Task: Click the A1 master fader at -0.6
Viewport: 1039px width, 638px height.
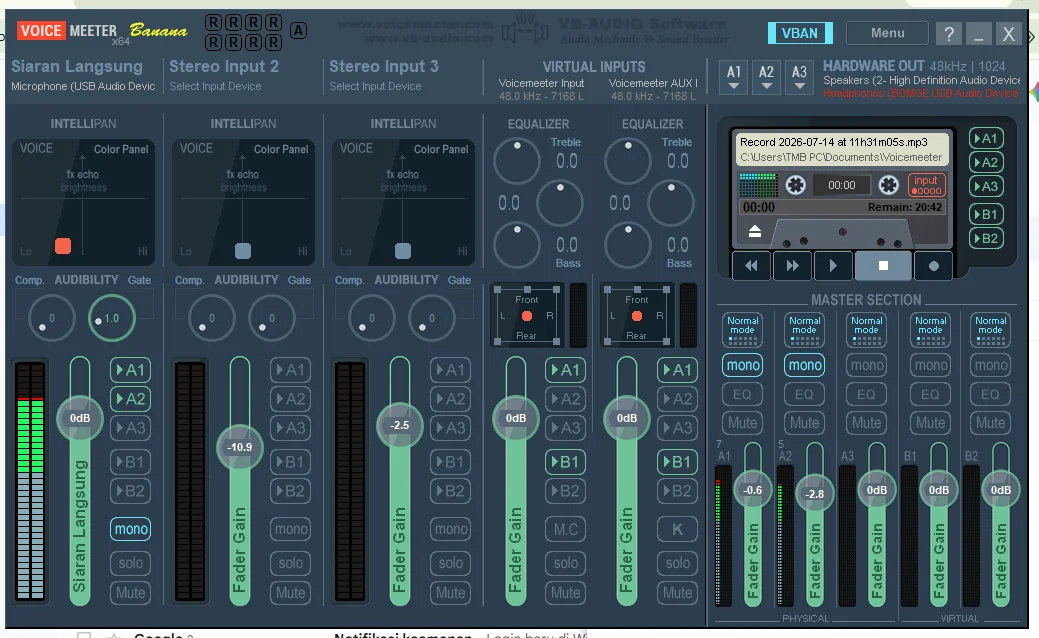Action: tap(752, 490)
